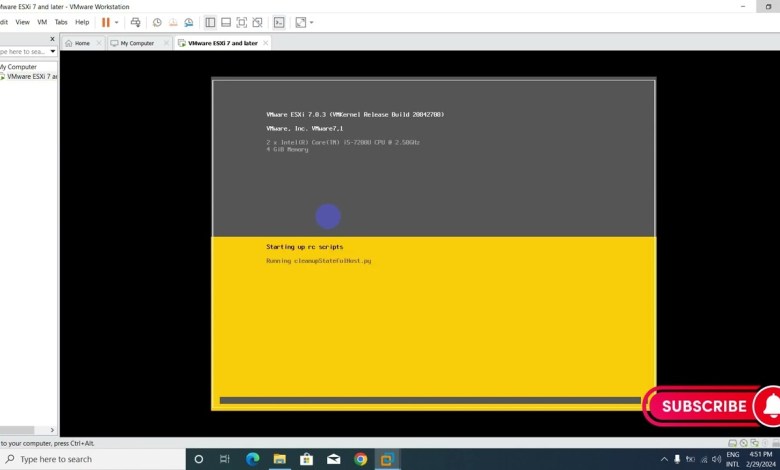Image resolution: width=780 pixels, height=470 pixels.
Task: Select VMware ESXi 7 VM in library tree
Action: [29, 77]
